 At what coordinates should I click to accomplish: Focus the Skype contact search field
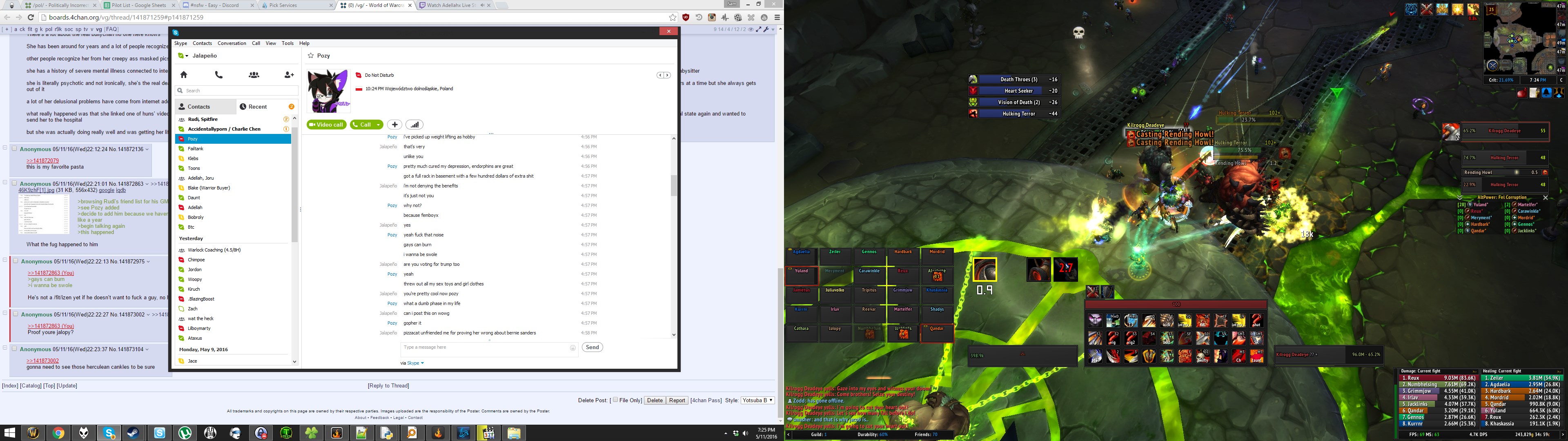(x=237, y=91)
